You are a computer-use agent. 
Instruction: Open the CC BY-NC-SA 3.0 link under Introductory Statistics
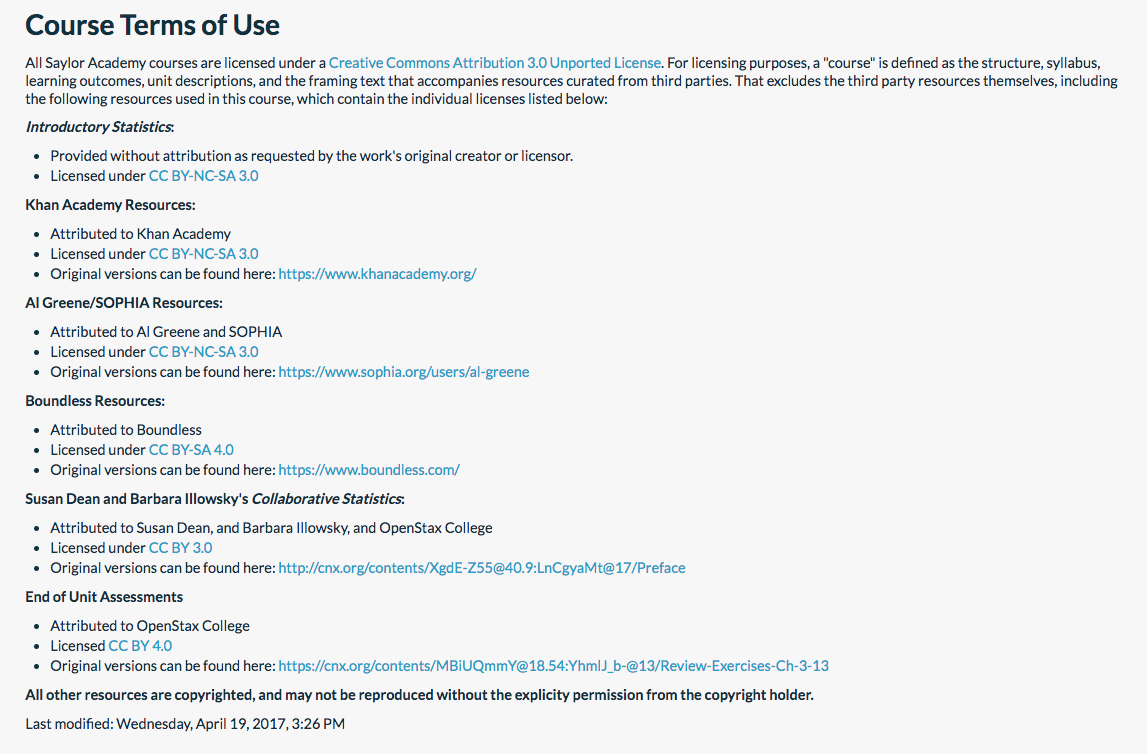click(203, 176)
